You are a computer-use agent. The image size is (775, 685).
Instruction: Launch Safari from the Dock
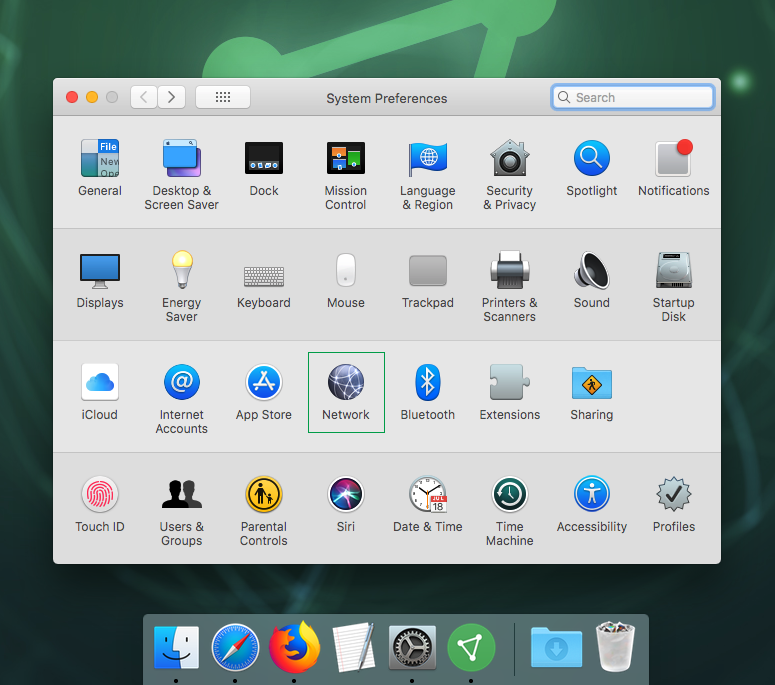[235, 647]
